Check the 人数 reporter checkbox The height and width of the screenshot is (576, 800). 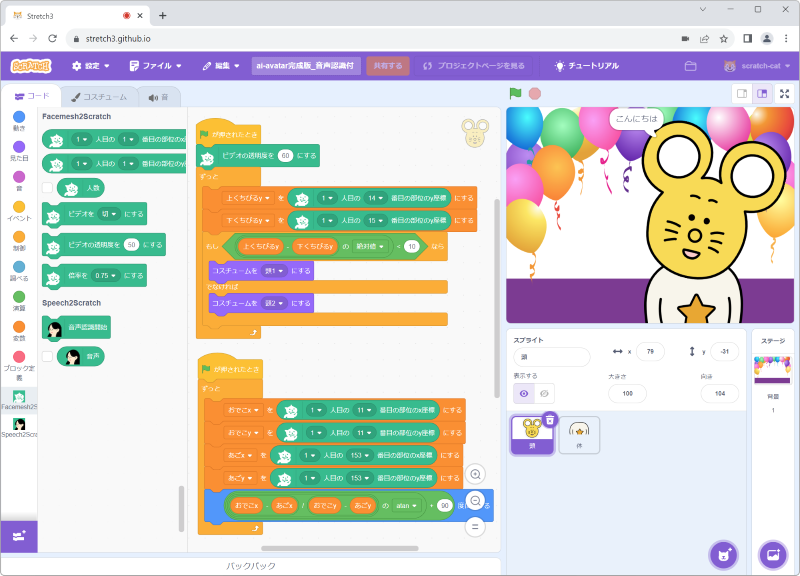pos(47,188)
